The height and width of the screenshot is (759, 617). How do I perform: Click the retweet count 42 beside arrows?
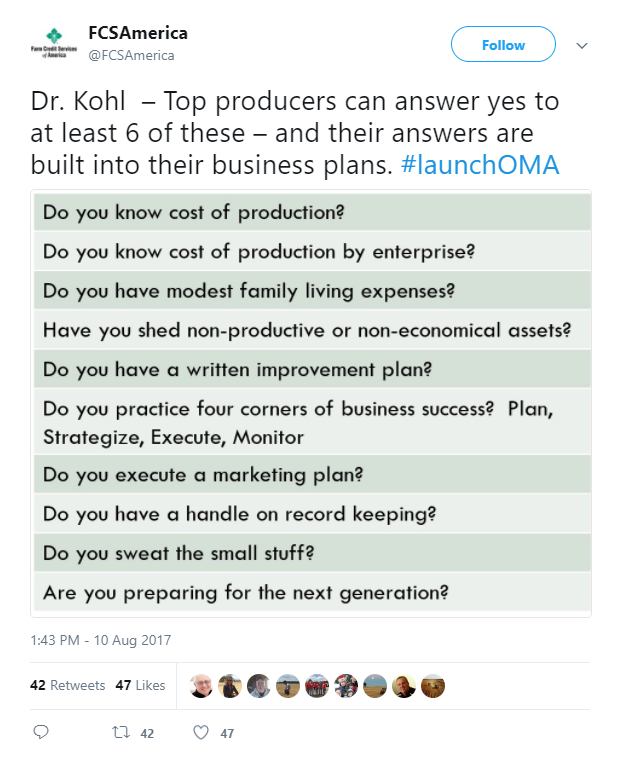(147, 733)
